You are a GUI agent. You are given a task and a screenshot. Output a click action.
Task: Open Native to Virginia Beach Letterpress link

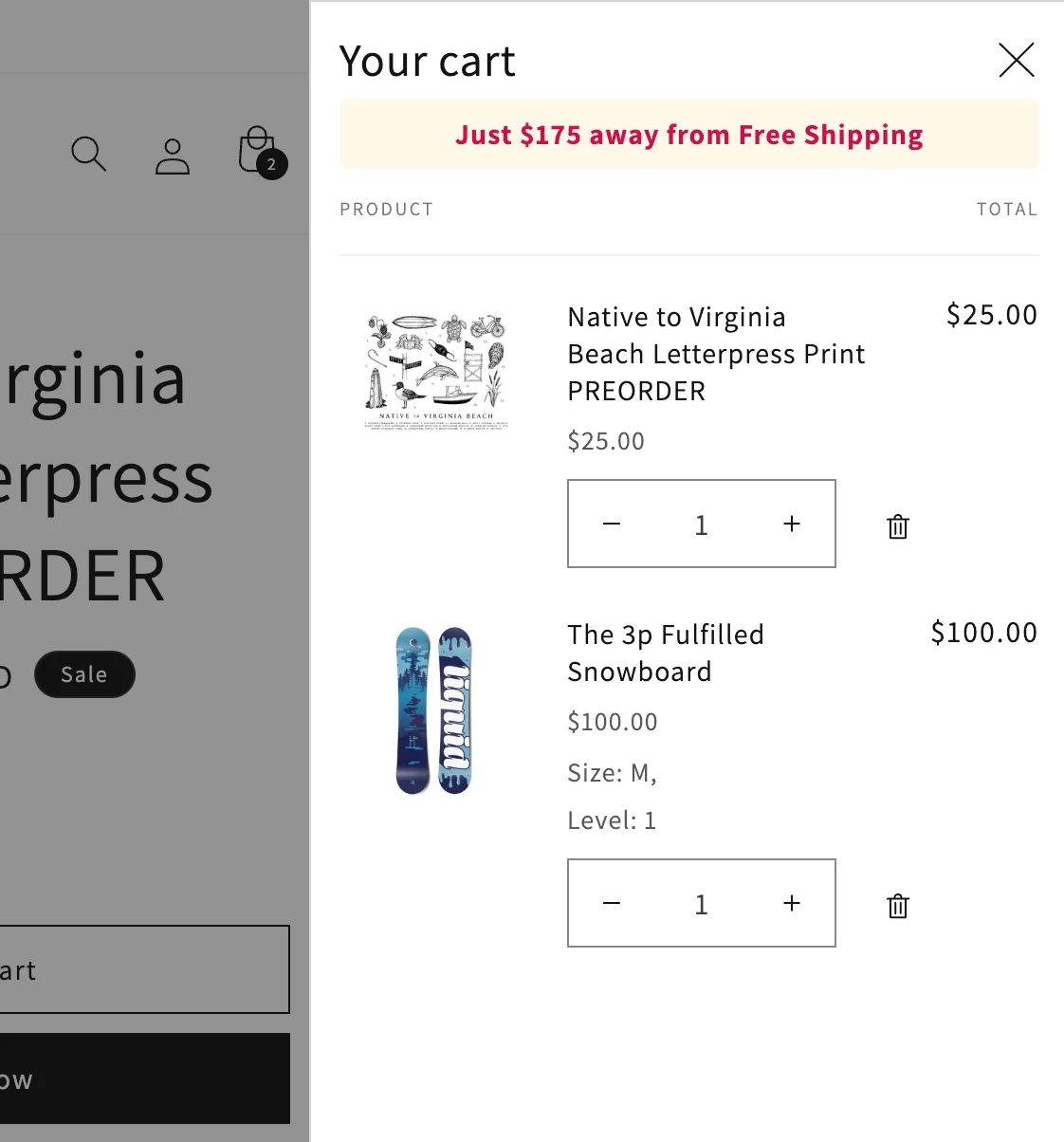coord(715,354)
